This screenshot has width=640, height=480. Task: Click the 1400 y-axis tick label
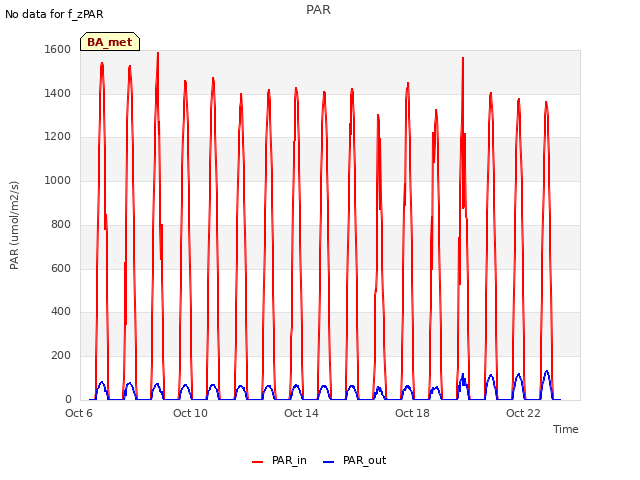[x=58, y=93]
